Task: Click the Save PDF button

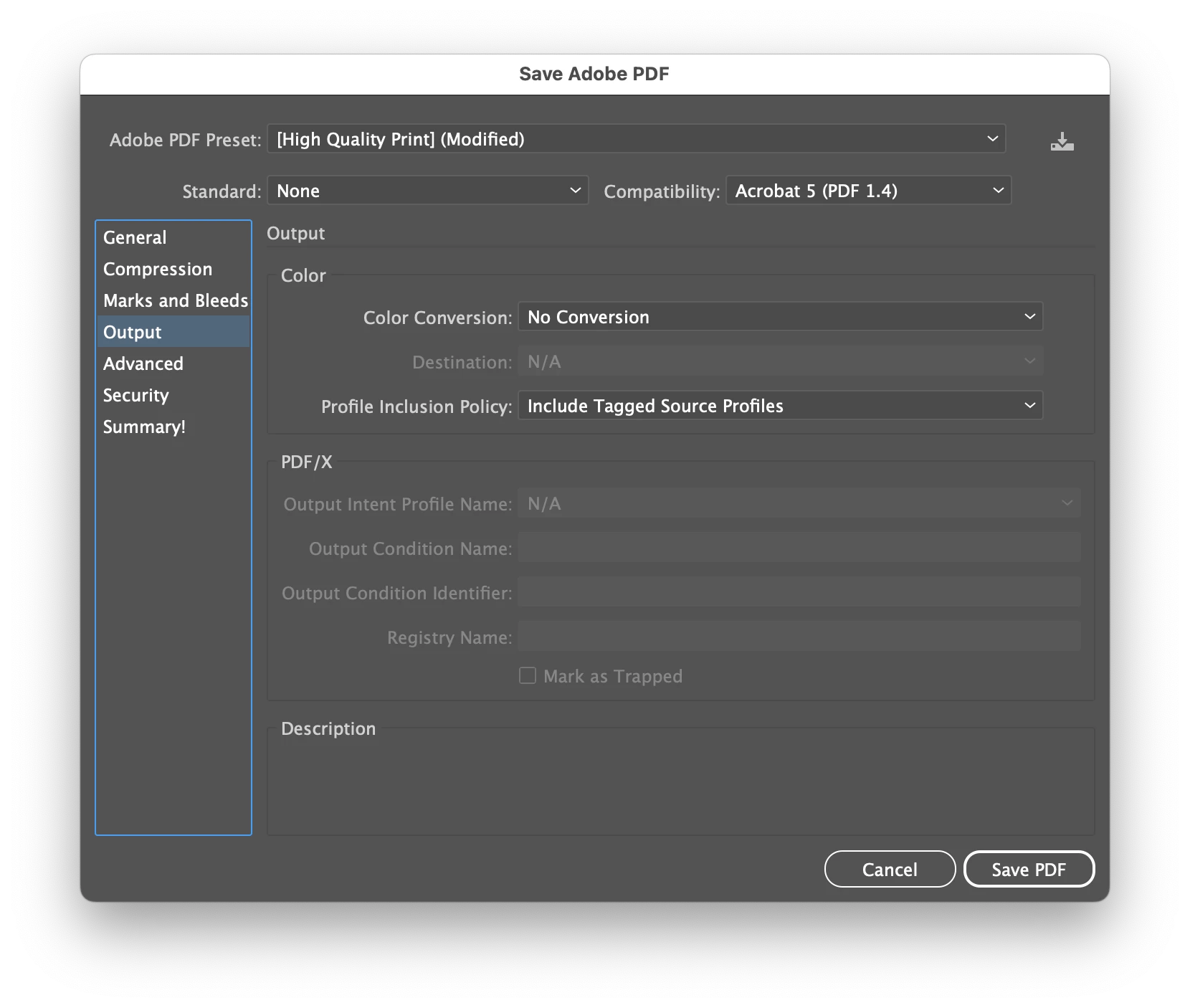Action: [x=1029, y=869]
